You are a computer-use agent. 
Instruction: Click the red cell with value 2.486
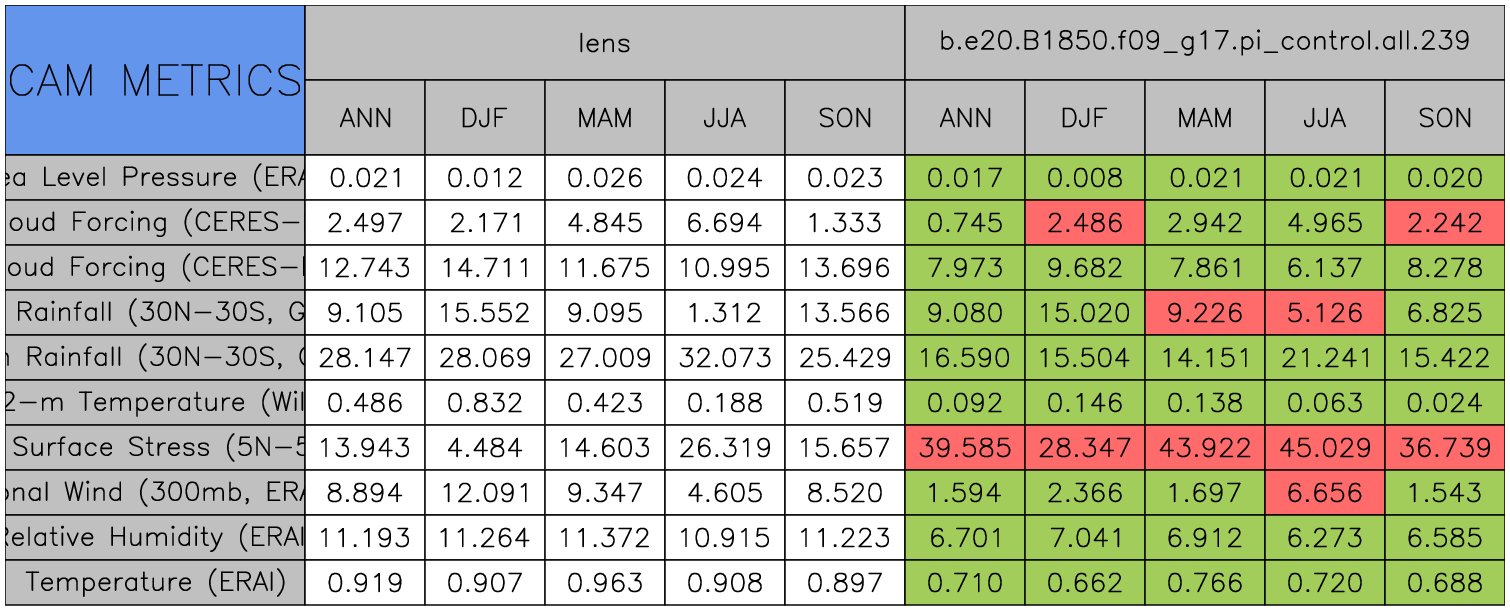tap(1085, 223)
